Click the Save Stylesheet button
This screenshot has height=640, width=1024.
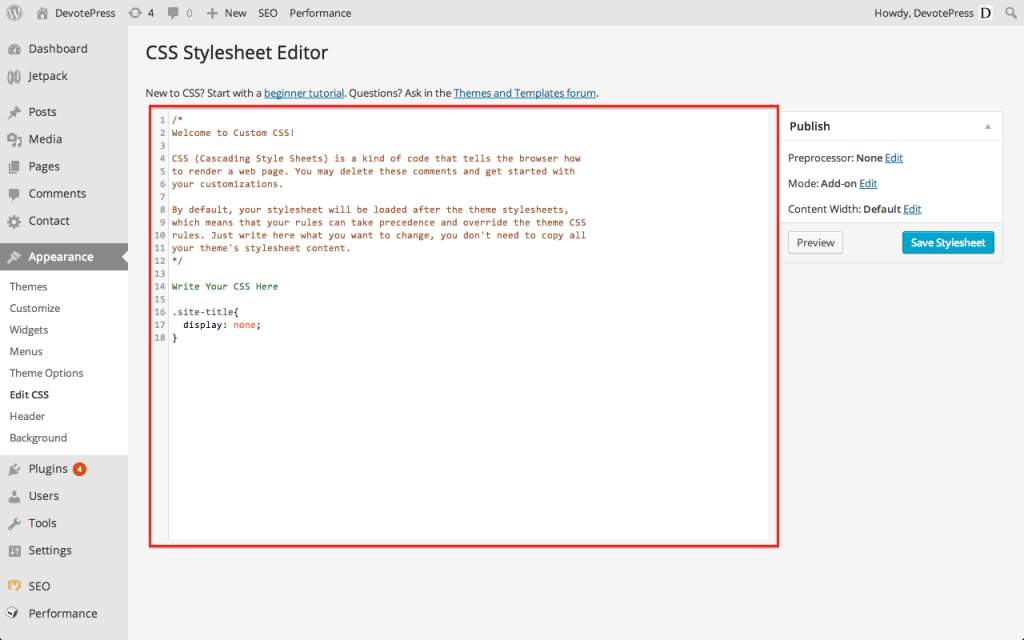pos(948,242)
